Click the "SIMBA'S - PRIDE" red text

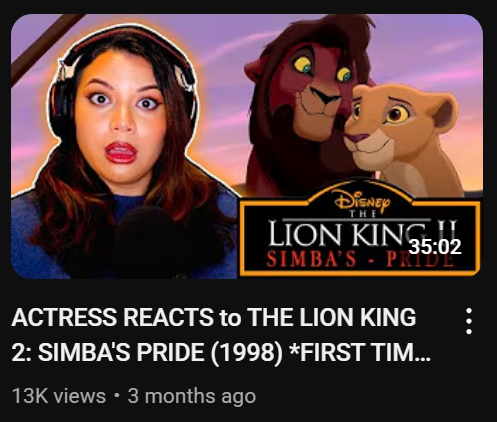(x=360, y=259)
